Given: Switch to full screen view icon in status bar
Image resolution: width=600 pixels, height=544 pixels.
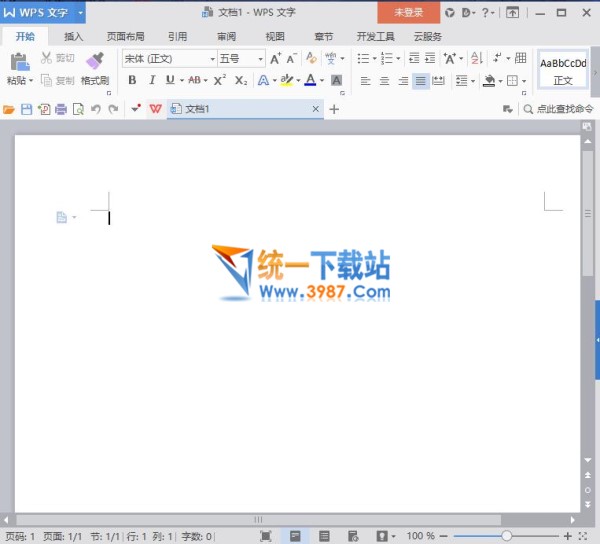Looking at the screenshot, I should (x=266, y=536).
